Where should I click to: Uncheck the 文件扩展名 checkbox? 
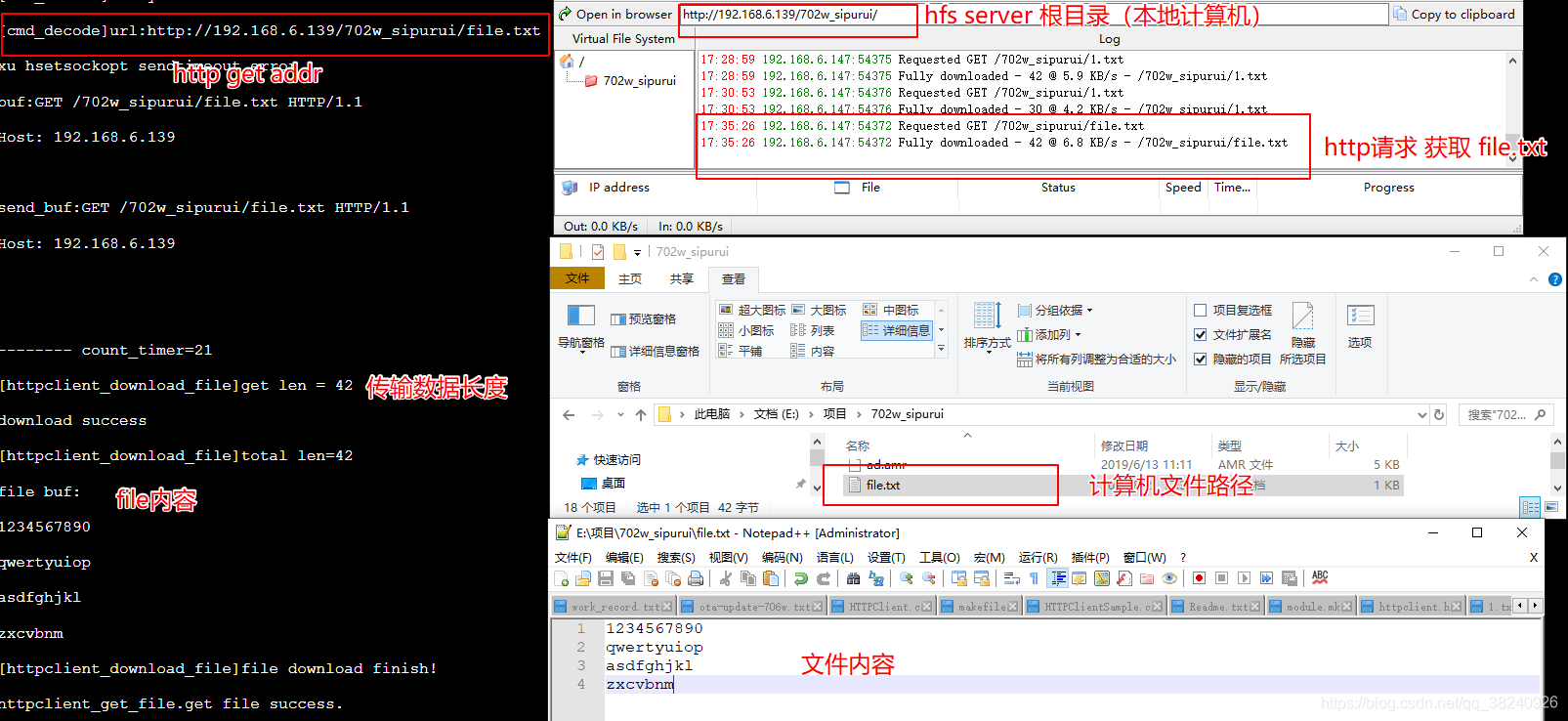point(1201,335)
